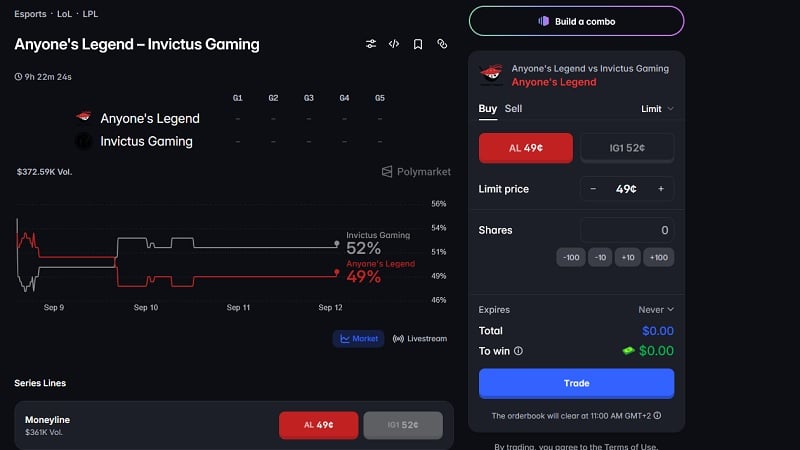Select the IG1 52¢ outcome toggle

pyautogui.click(x=627, y=148)
